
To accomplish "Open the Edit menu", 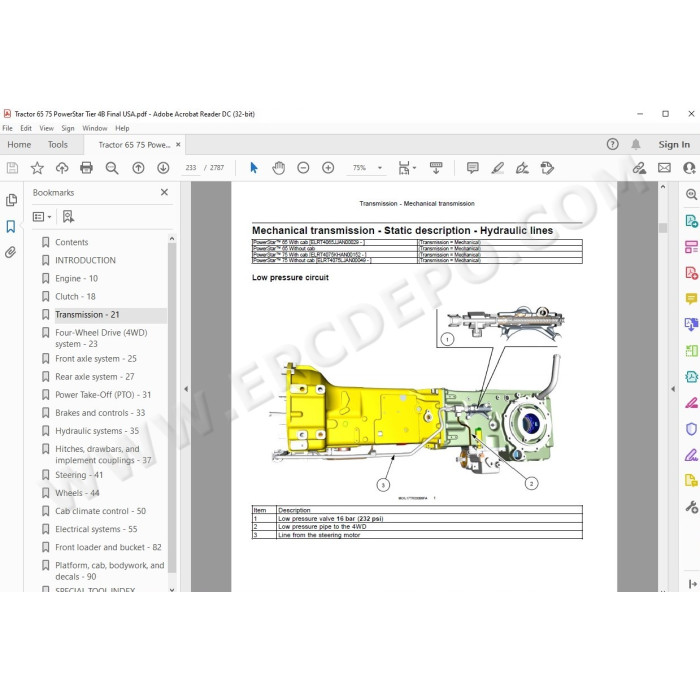I will (x=26, y=128).
